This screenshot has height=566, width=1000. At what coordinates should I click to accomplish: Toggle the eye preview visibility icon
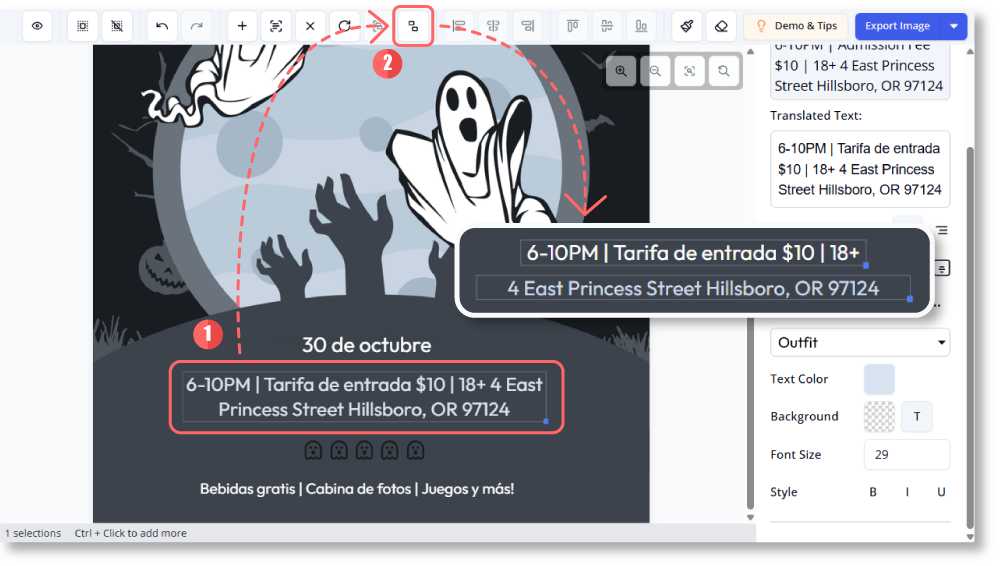click(x=37, y=26)
